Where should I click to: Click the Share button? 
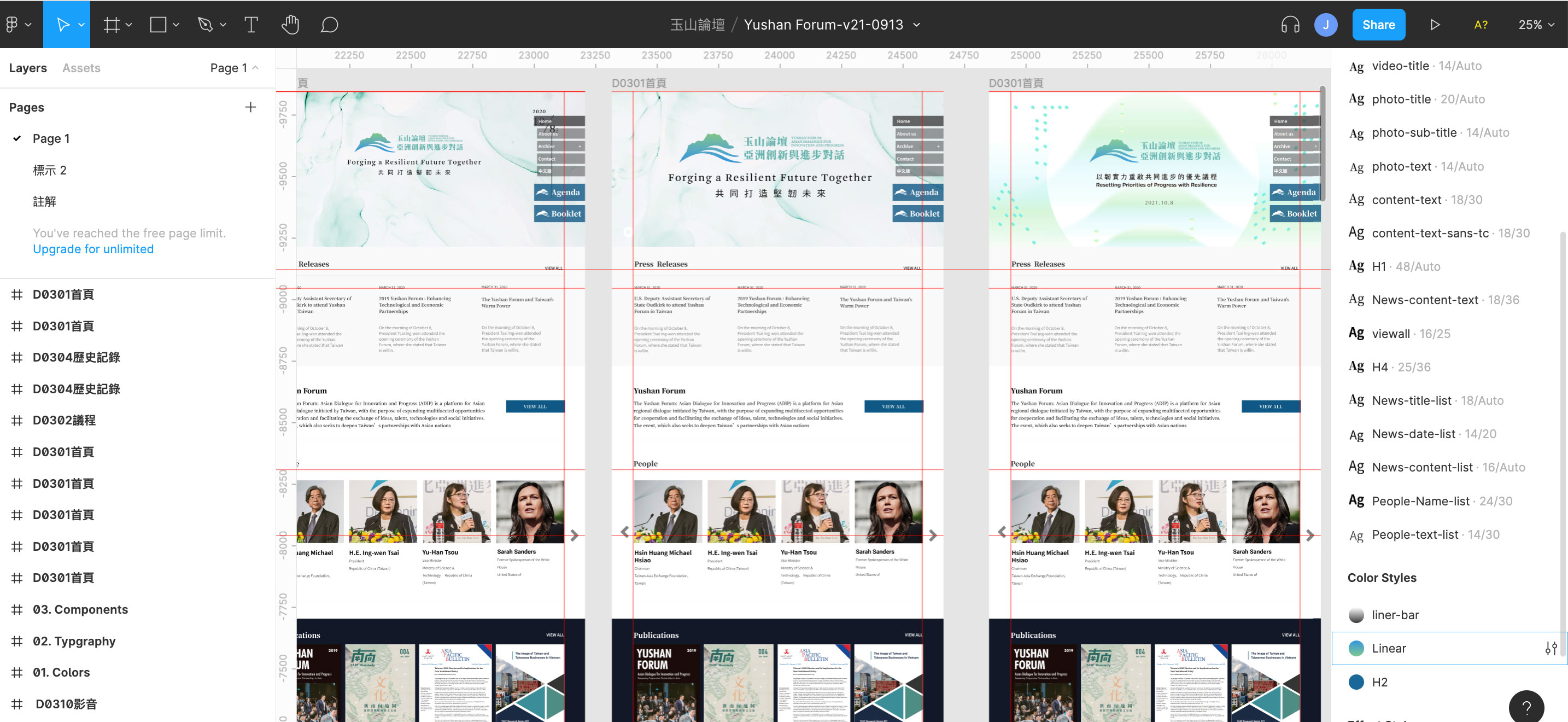point(1378,25)
